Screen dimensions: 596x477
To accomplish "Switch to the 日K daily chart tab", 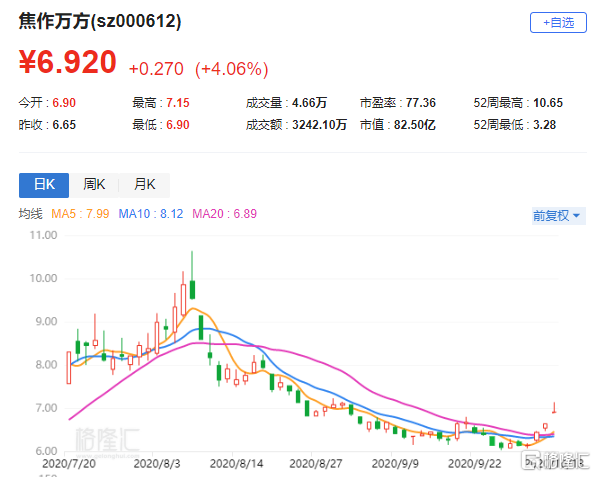I will pos(44,185).
